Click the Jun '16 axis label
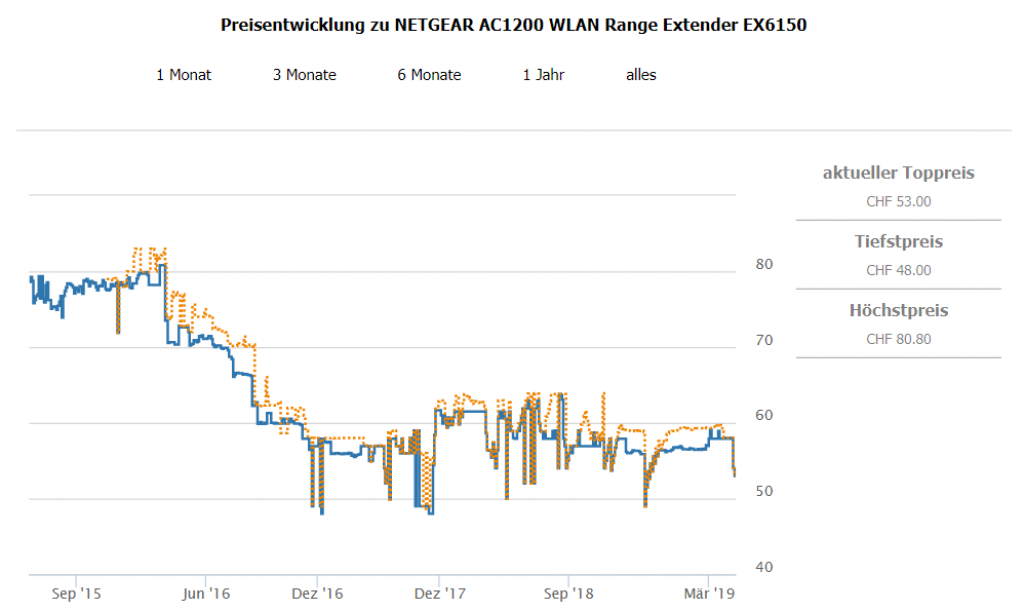 [x=204, y=593]
